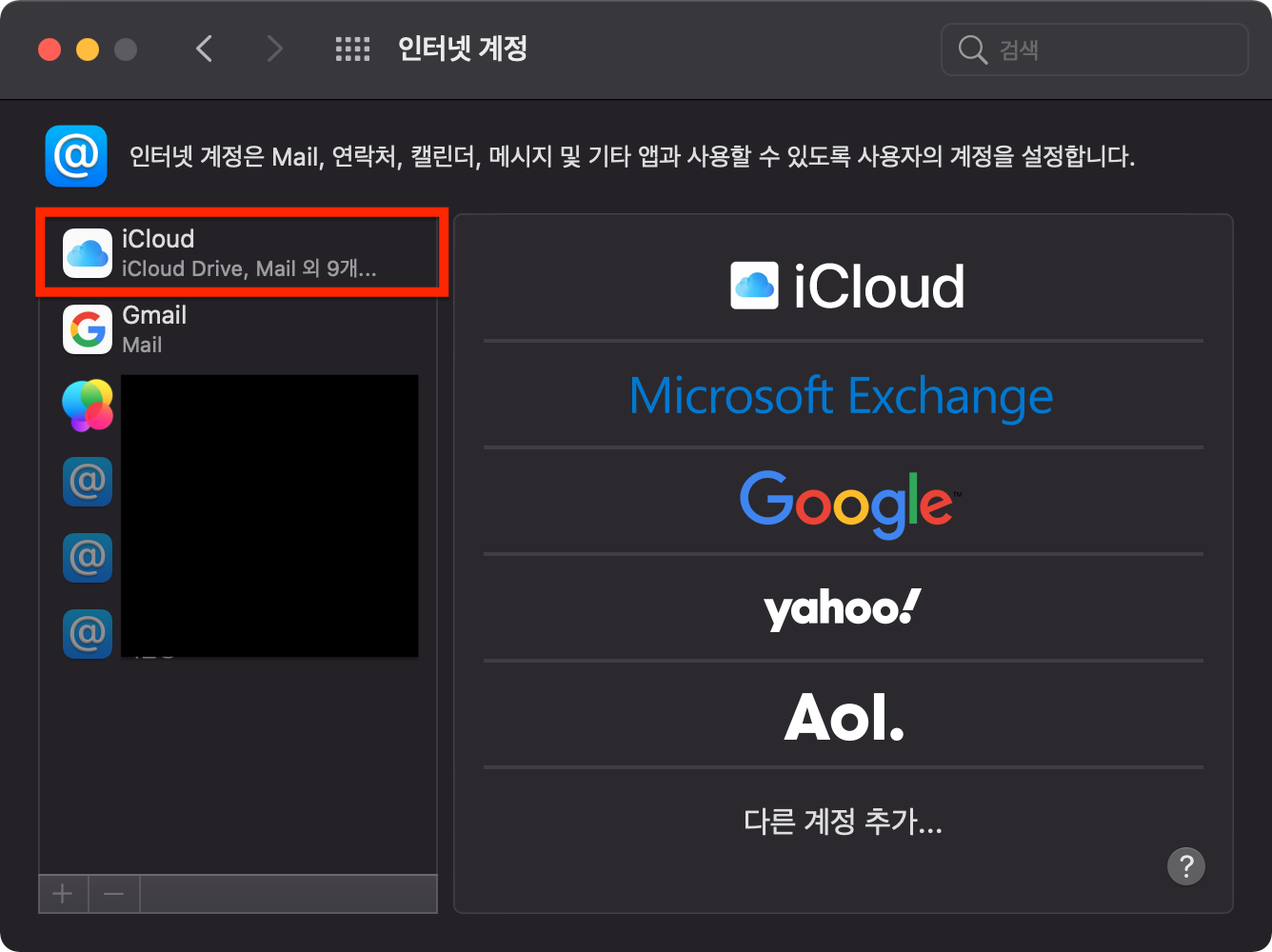Choose Microsoft Exchange account type
1272x952 pixels.
(844, 395)
